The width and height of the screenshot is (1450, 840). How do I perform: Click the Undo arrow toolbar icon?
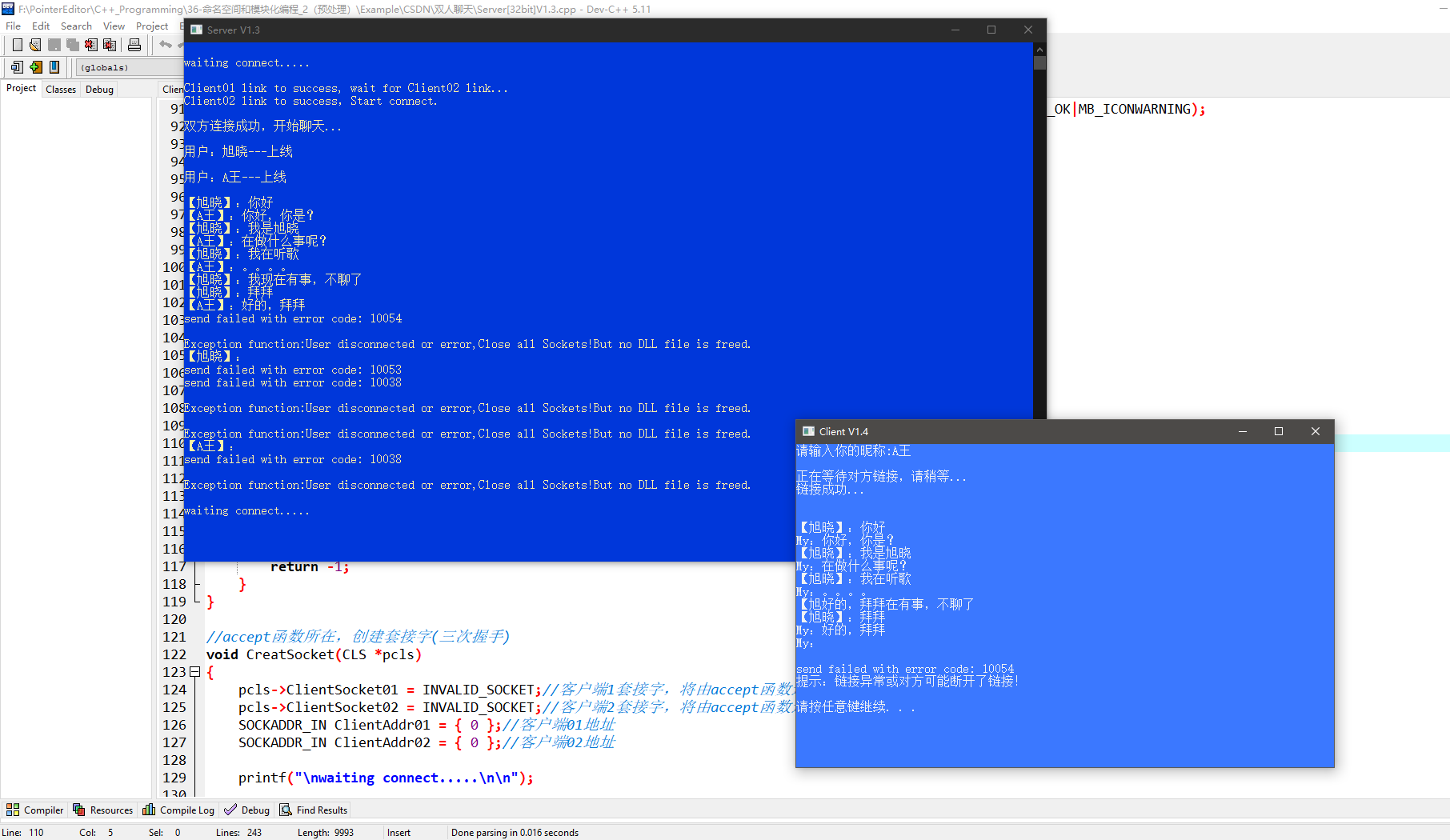tap(166, 45)
